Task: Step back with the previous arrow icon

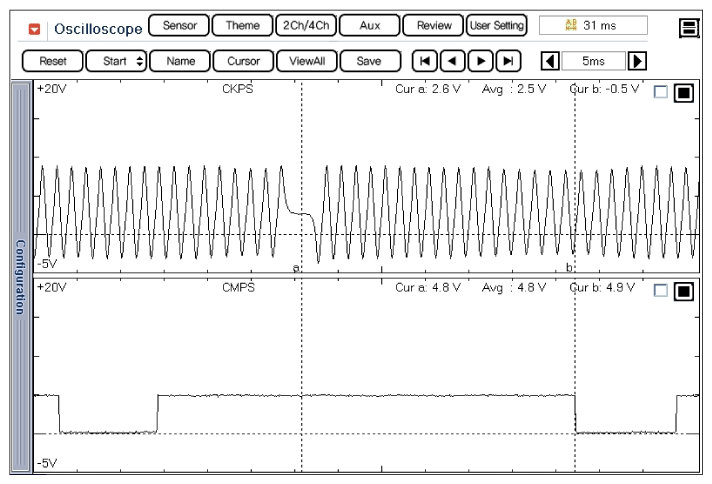Action: click(x=453, y=61)
